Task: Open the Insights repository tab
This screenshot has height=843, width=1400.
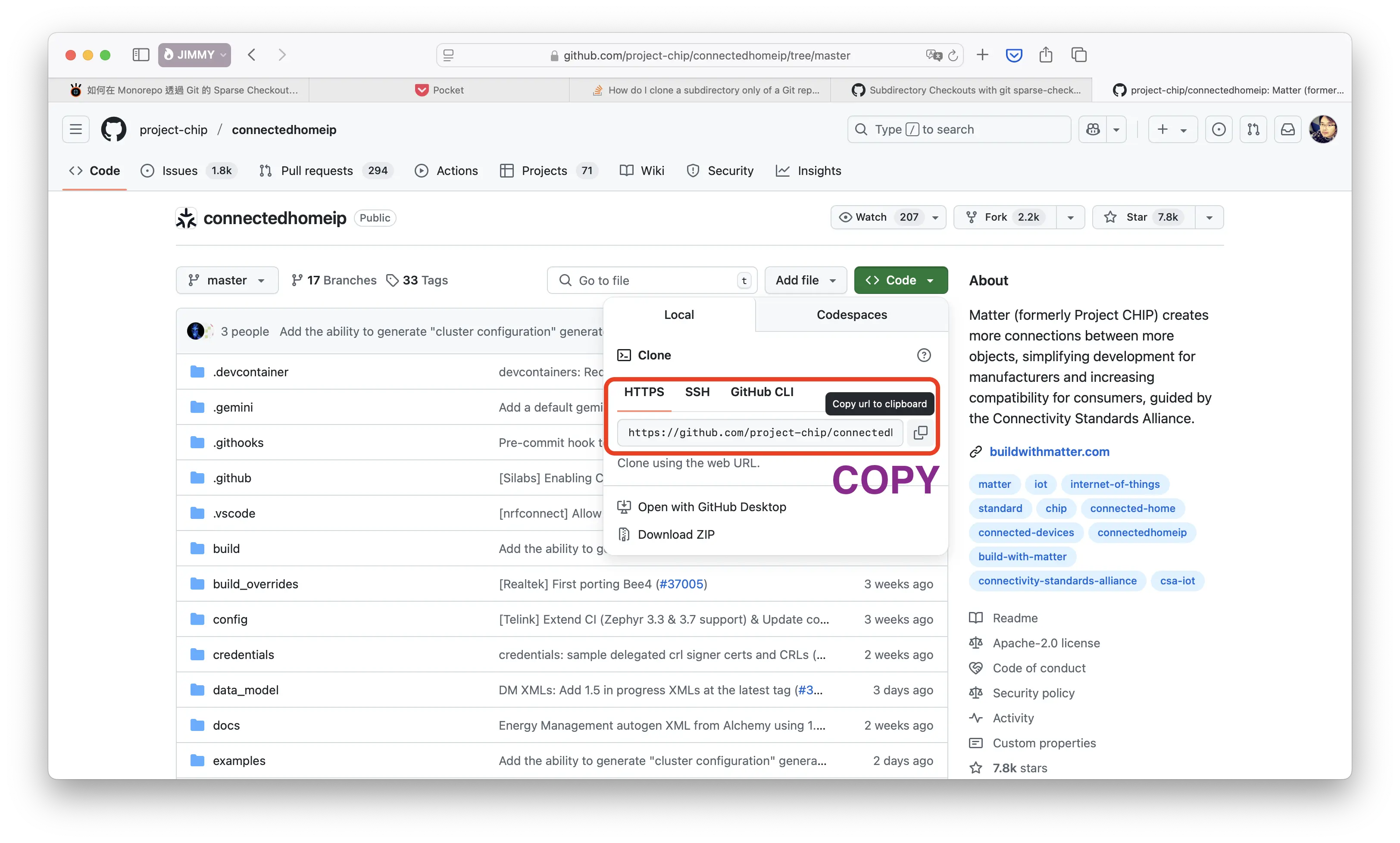Action: 808,171
